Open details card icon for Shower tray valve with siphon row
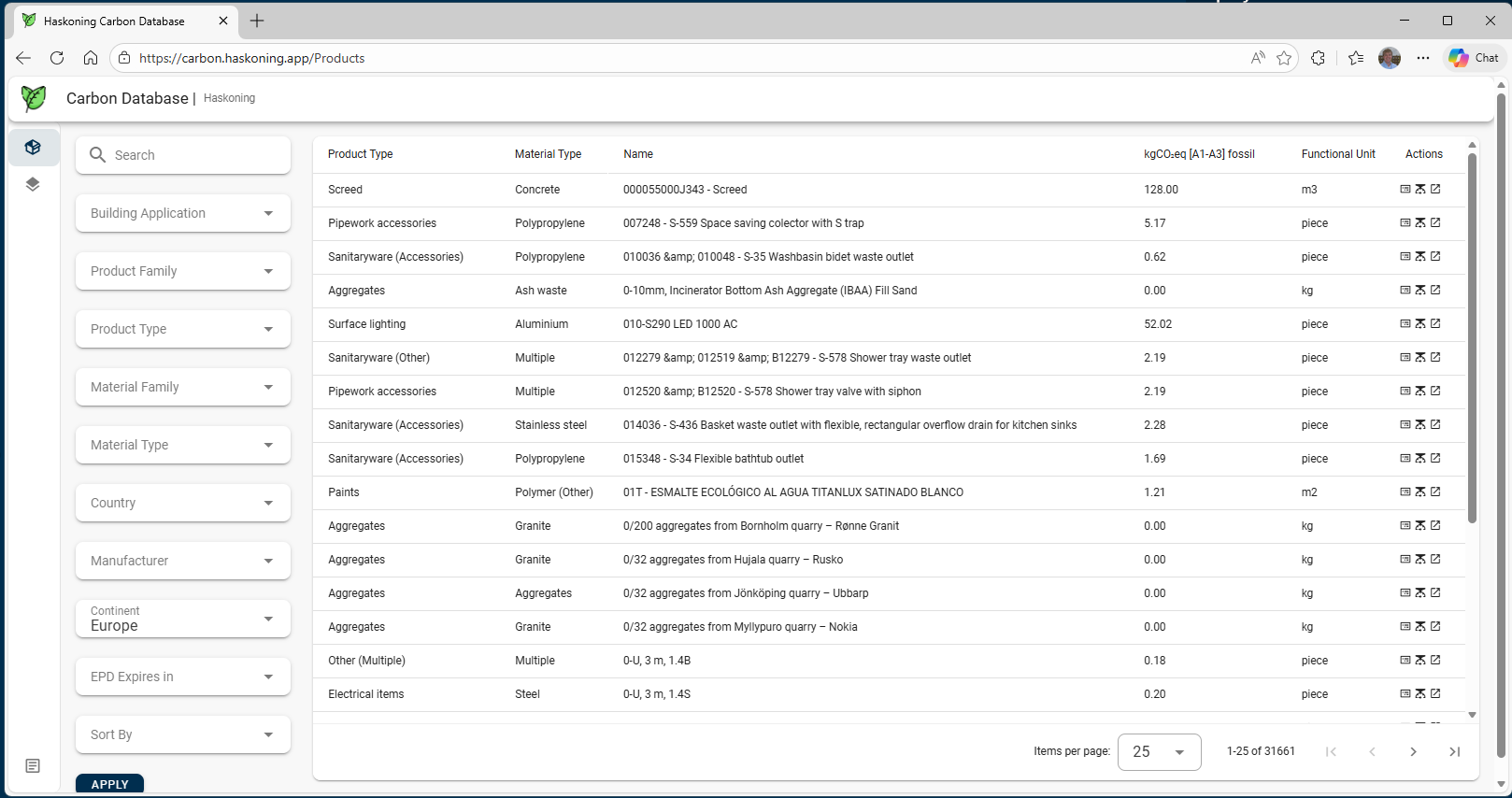 click(x=1405, y=391)
